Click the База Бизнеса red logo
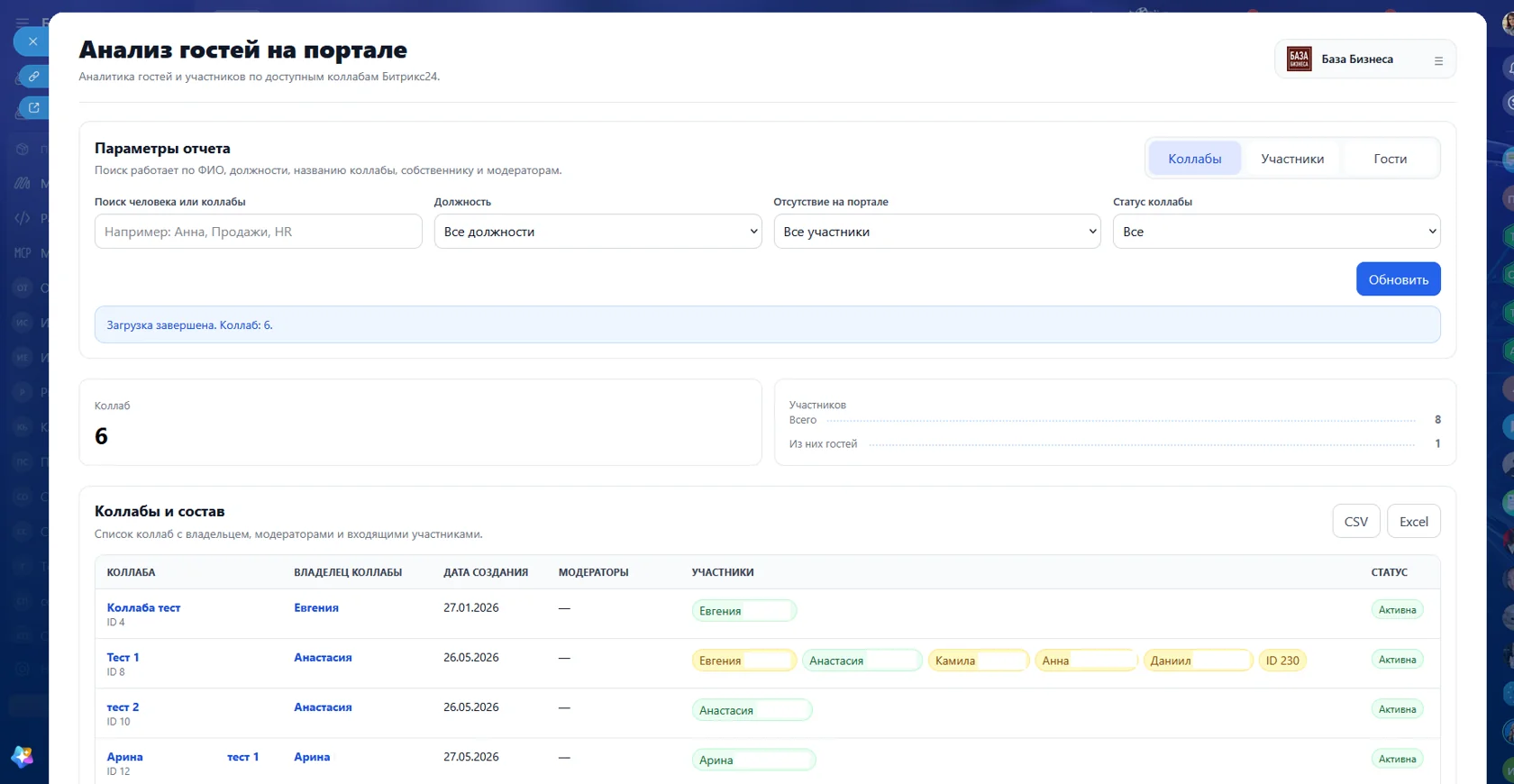Image resolution: width=1514 pixels, height=784 pixels. point(1299,59)
